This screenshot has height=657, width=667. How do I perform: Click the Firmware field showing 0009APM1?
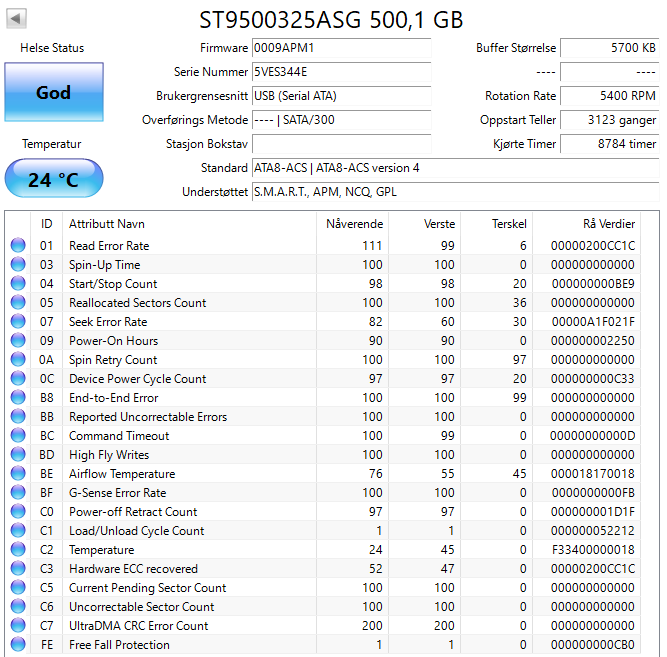click(341, 48)
